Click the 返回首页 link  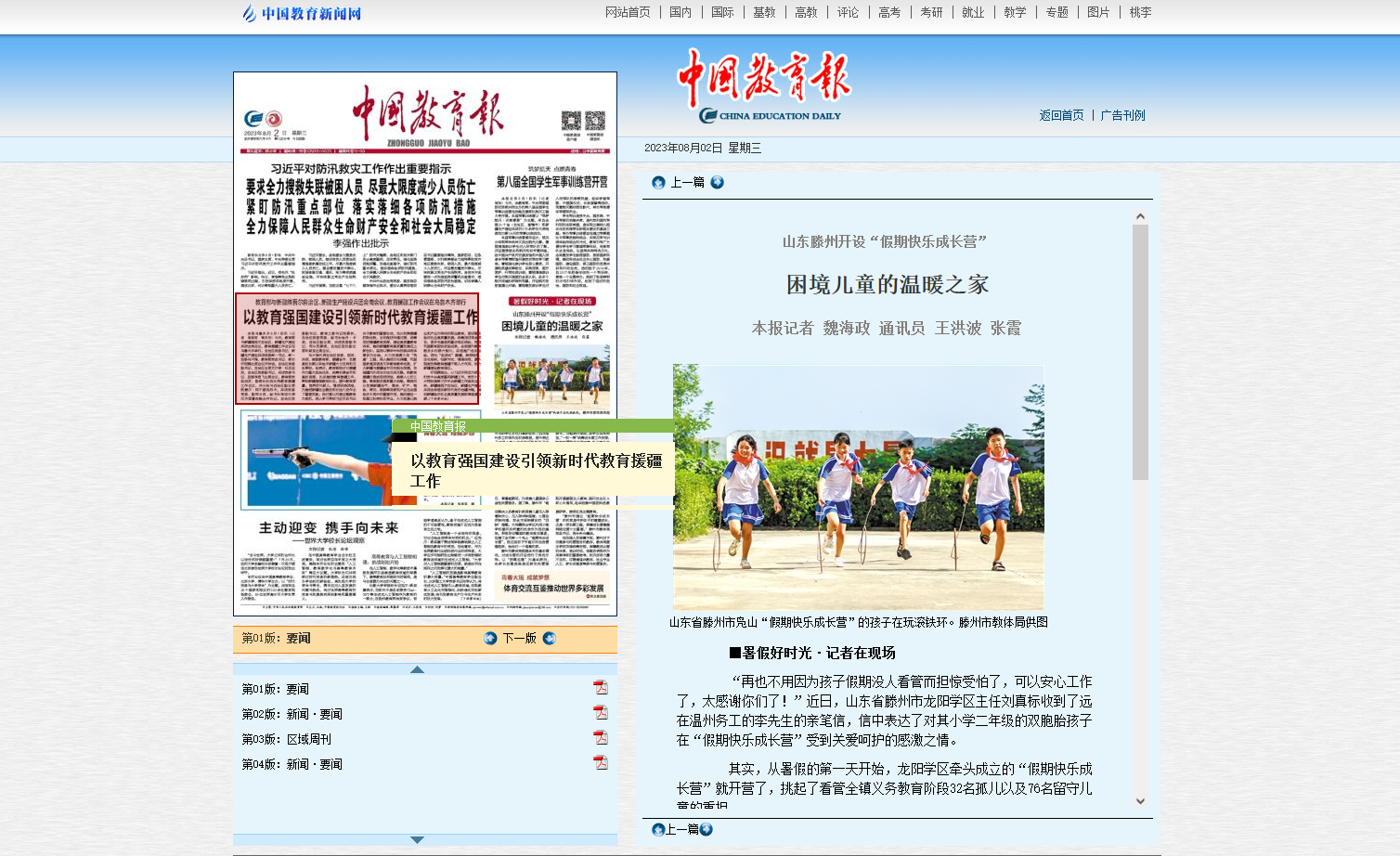pos(1061,115)
